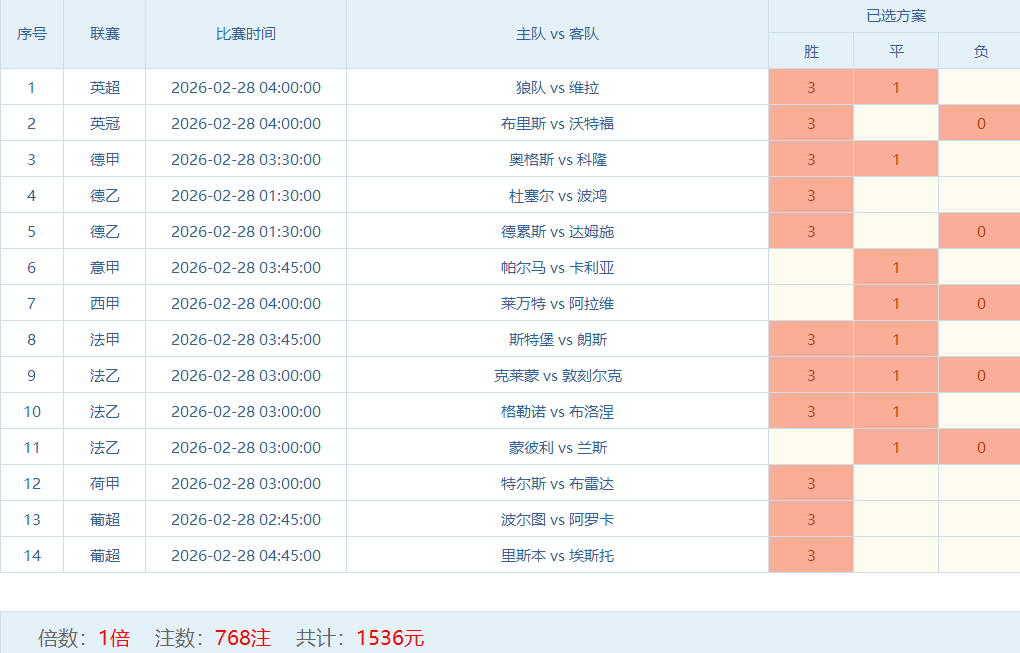The width and height of the screenshot is (1020, 653).
Task: Open the 特尔斯 vs 布雷达 match
Action: 557,483
